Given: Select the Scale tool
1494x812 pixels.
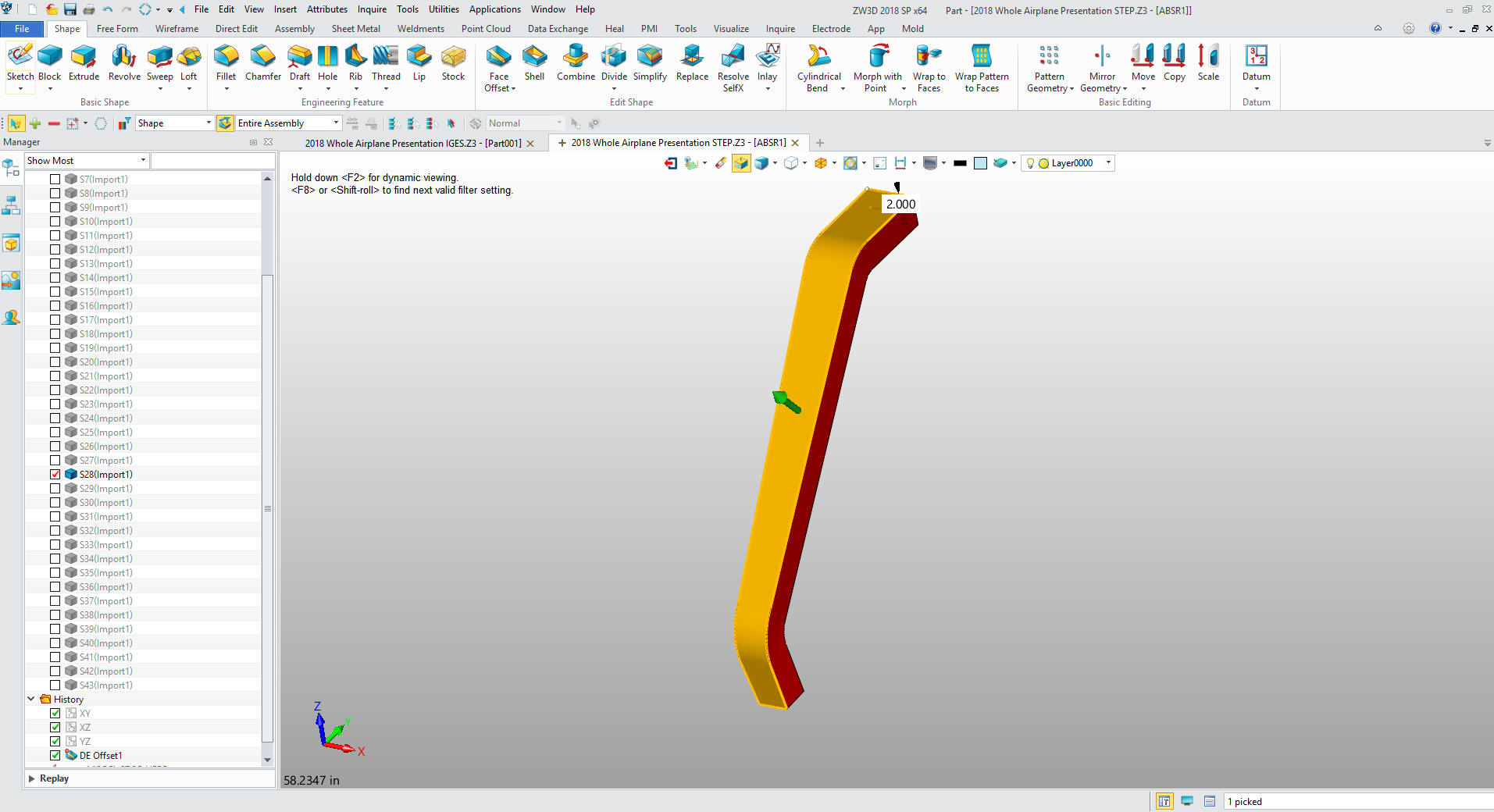Looking at the screenshot, I should [x=1208, y=62].
